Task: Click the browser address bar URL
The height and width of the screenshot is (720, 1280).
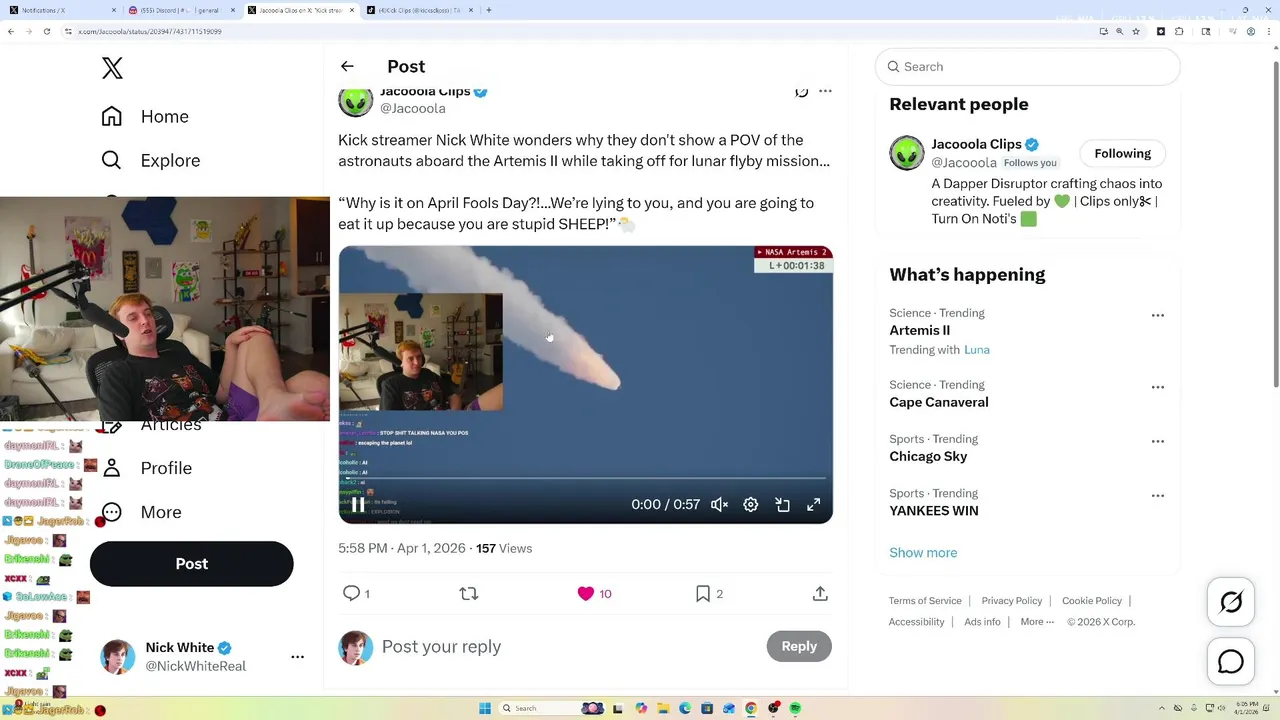Action: (150, 31)
